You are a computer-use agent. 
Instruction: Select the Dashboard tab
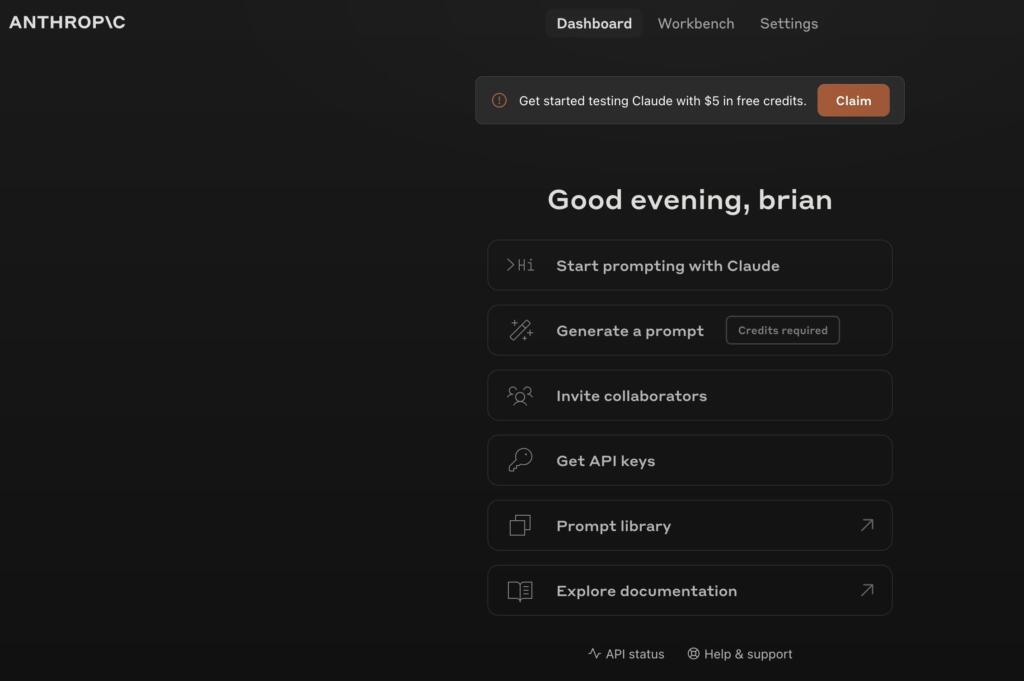(x=594, y=23)
